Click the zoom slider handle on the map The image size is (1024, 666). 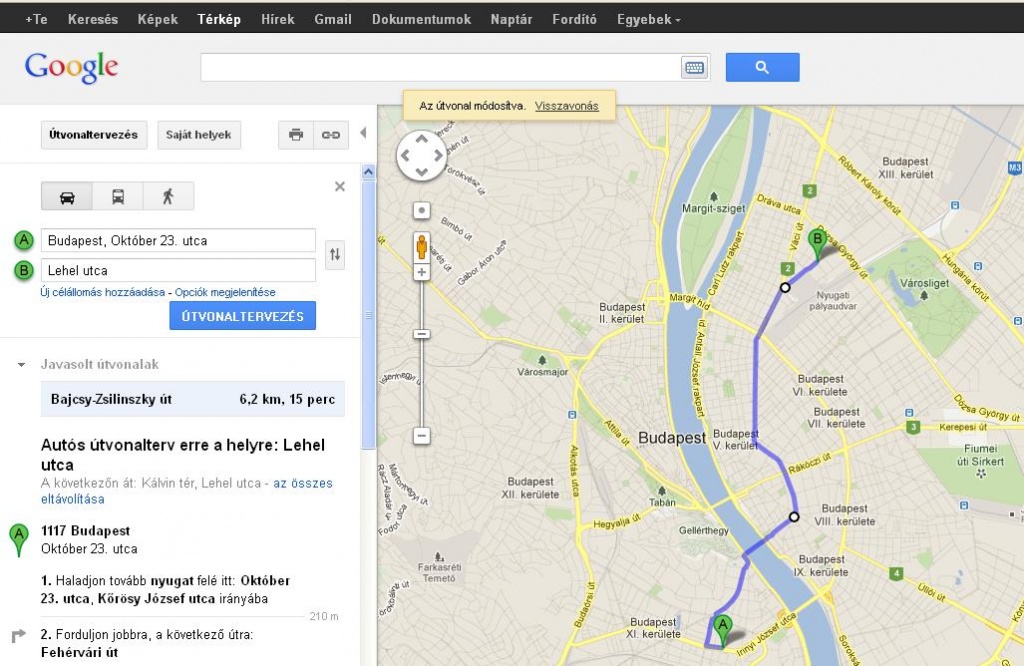click(422, 334)
